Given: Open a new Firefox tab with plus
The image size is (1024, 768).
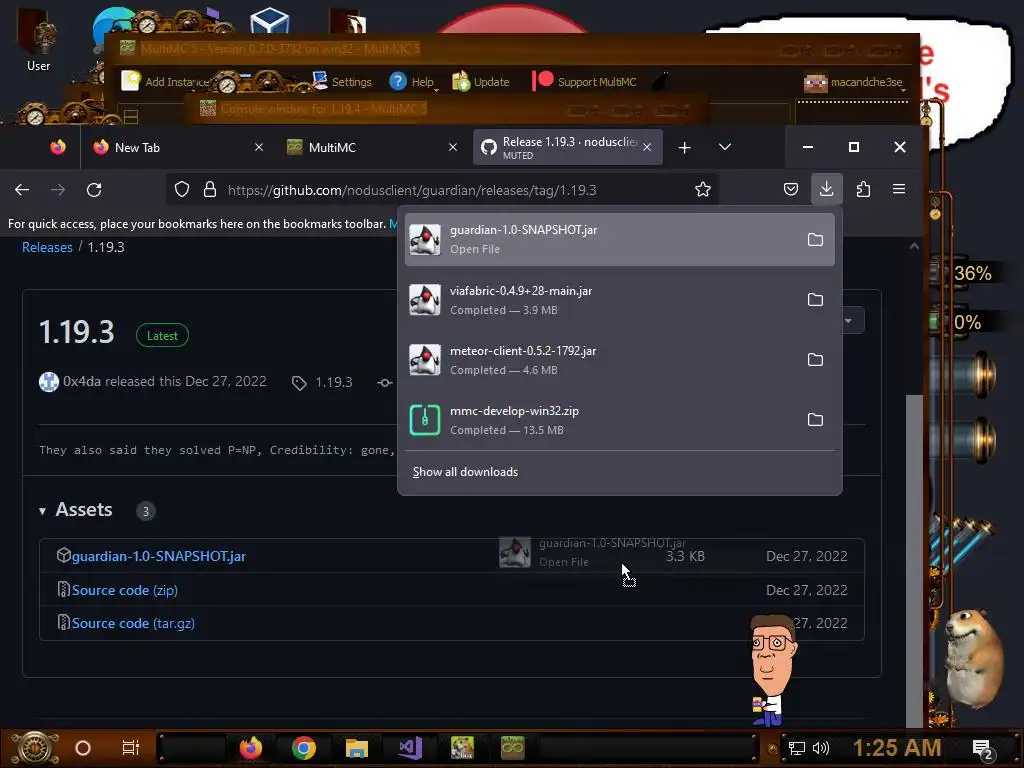Looking at the screenshot, I should pyautogui.click(x=684, y=148).
